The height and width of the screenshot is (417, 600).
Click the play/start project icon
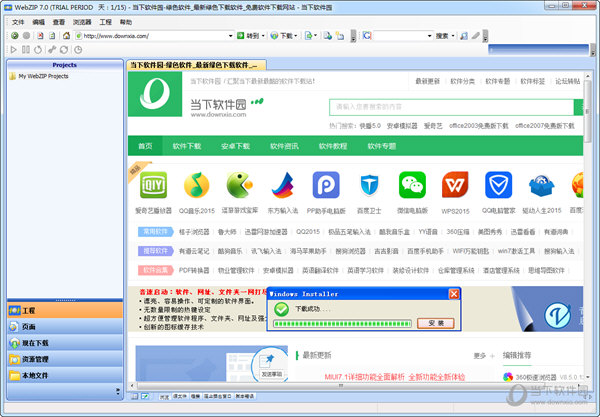14,50
